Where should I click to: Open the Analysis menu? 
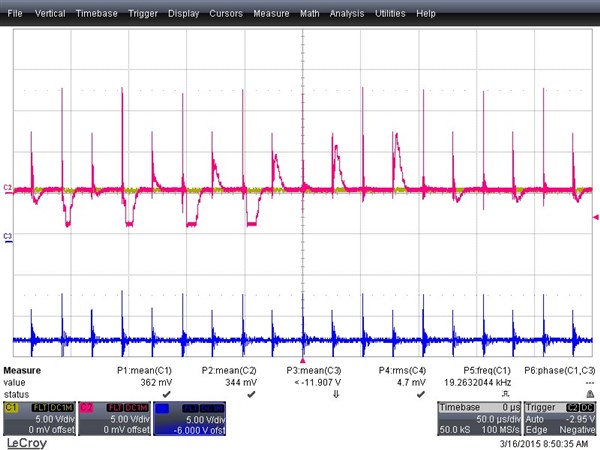coord(347,13)
